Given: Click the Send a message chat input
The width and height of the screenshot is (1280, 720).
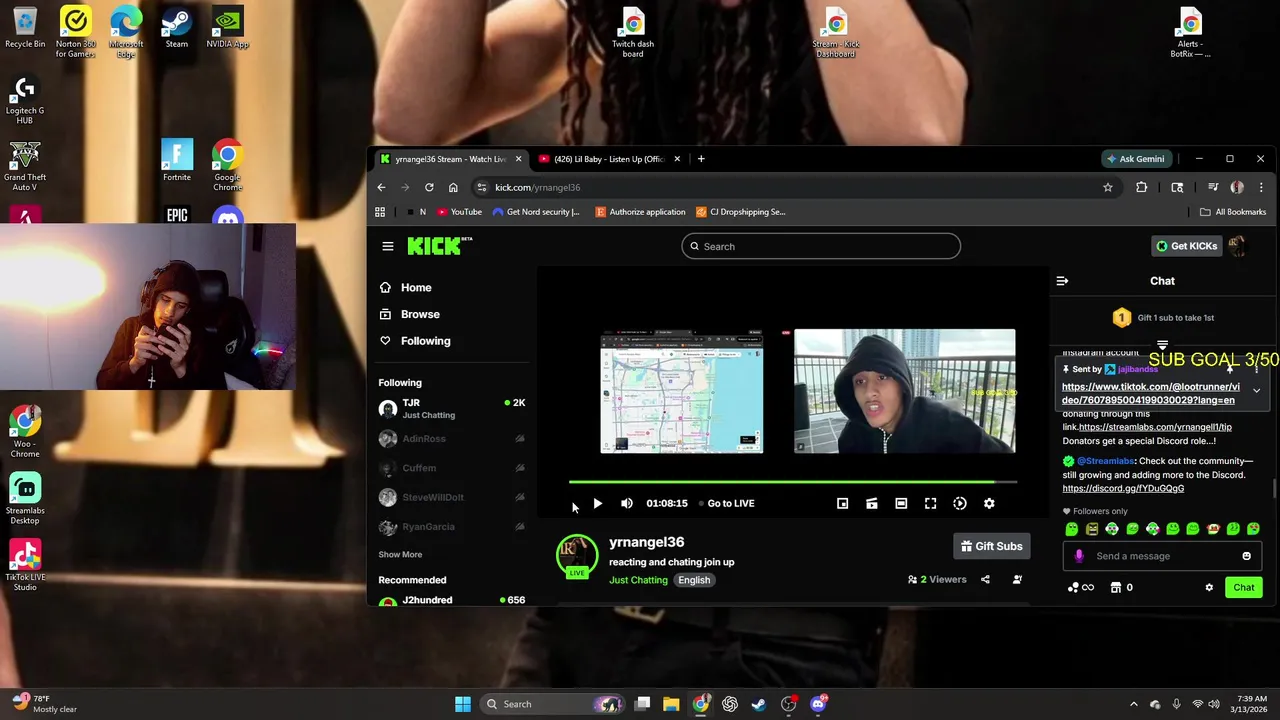Looking at the screenshot, I should (1162, 556).
